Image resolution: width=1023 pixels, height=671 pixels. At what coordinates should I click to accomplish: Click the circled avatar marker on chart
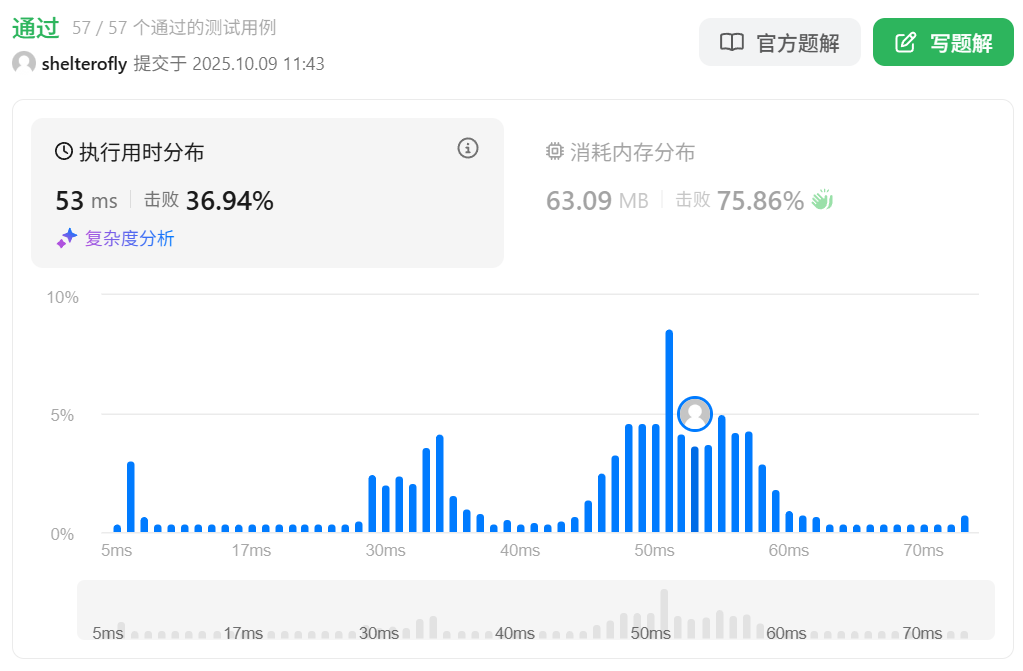[x=695, y=414]
